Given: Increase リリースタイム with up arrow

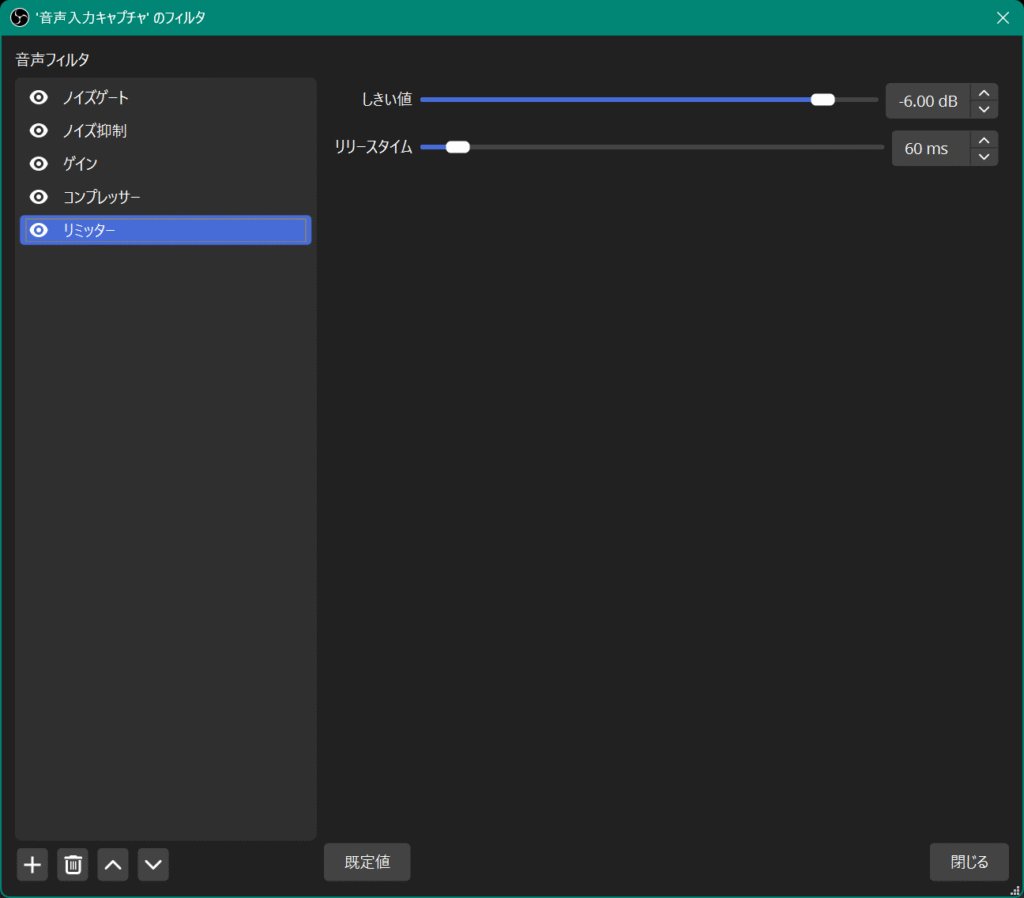Looking at the screenshot, I should (984, 141).
